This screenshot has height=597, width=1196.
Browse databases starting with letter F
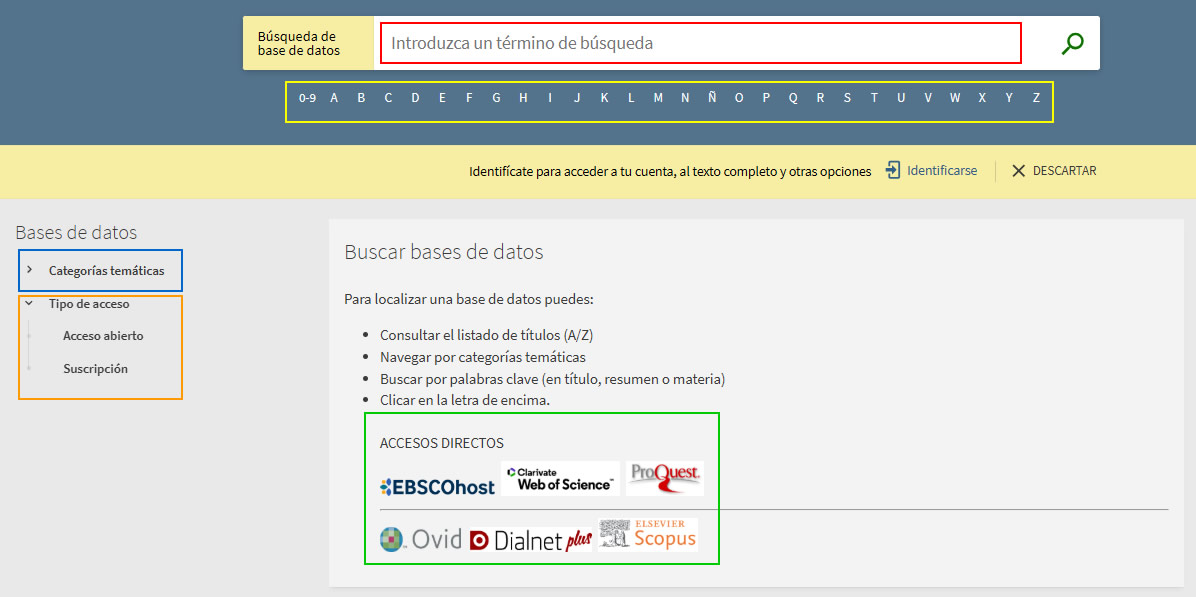pos(469,98)
